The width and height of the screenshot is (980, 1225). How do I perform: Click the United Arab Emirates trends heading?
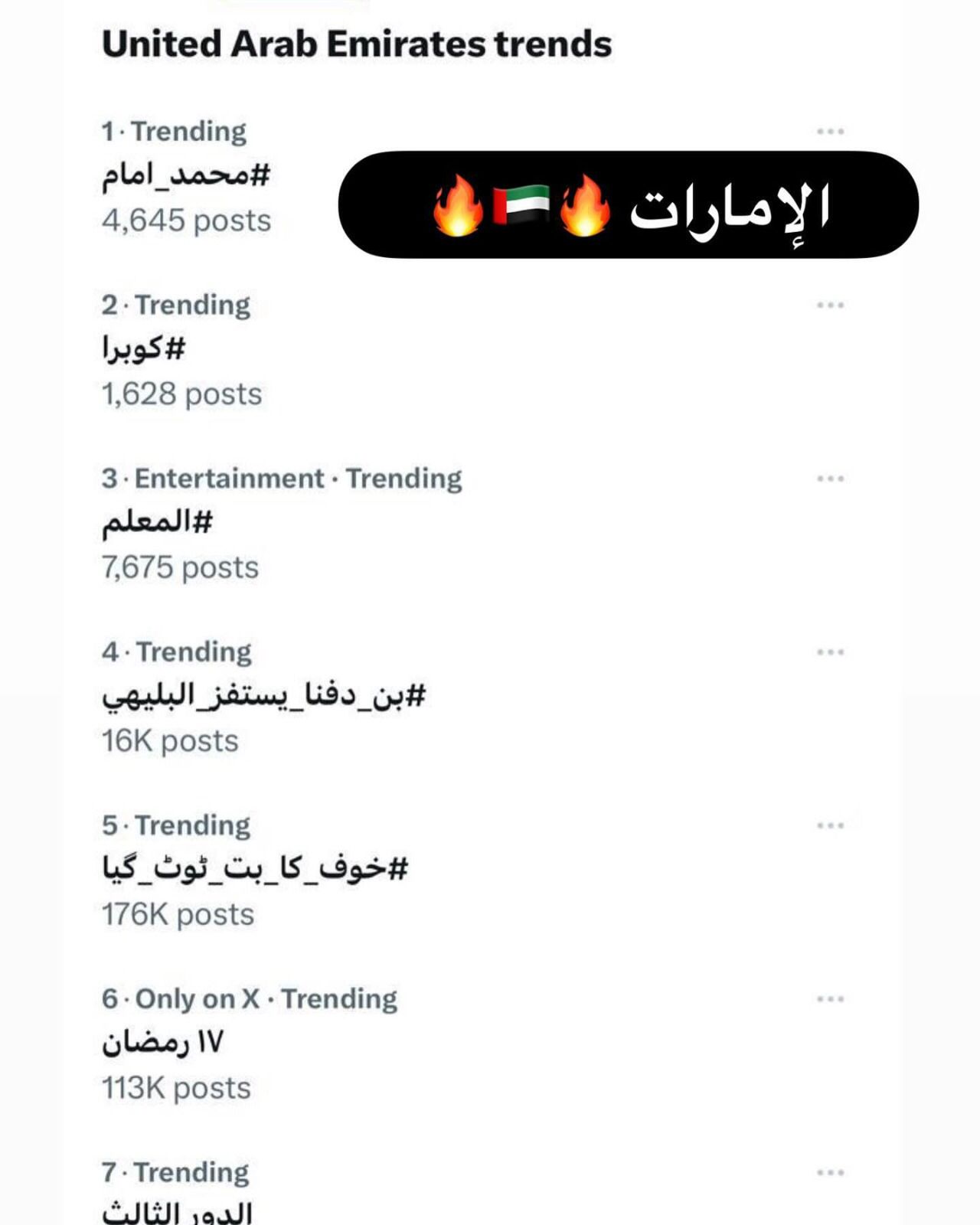click(357, 44)
